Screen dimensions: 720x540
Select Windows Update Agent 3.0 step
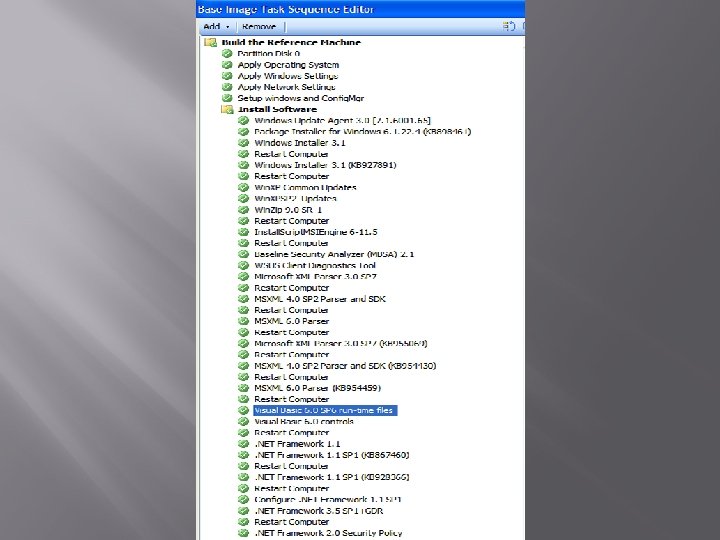[343, 120]
